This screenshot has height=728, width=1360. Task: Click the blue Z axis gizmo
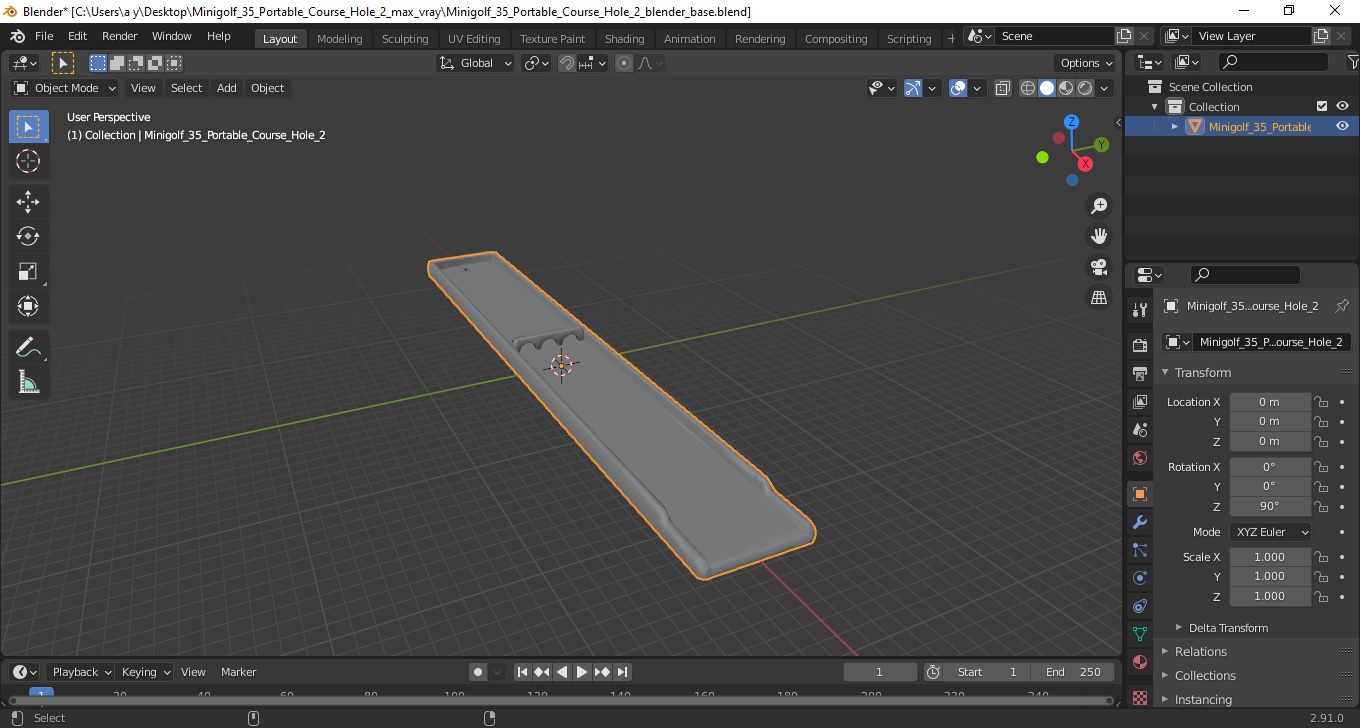[1071, 122]
